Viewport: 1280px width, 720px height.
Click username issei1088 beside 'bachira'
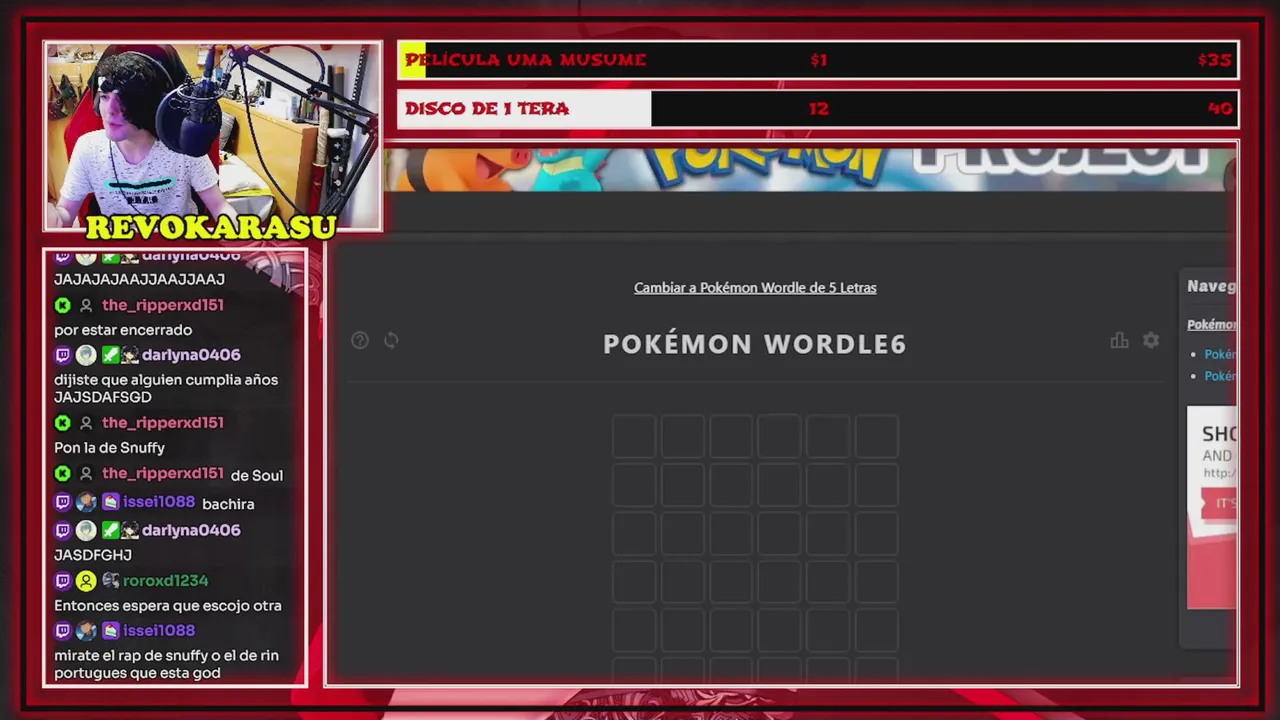pyautogui.click(x=159, y=502)
